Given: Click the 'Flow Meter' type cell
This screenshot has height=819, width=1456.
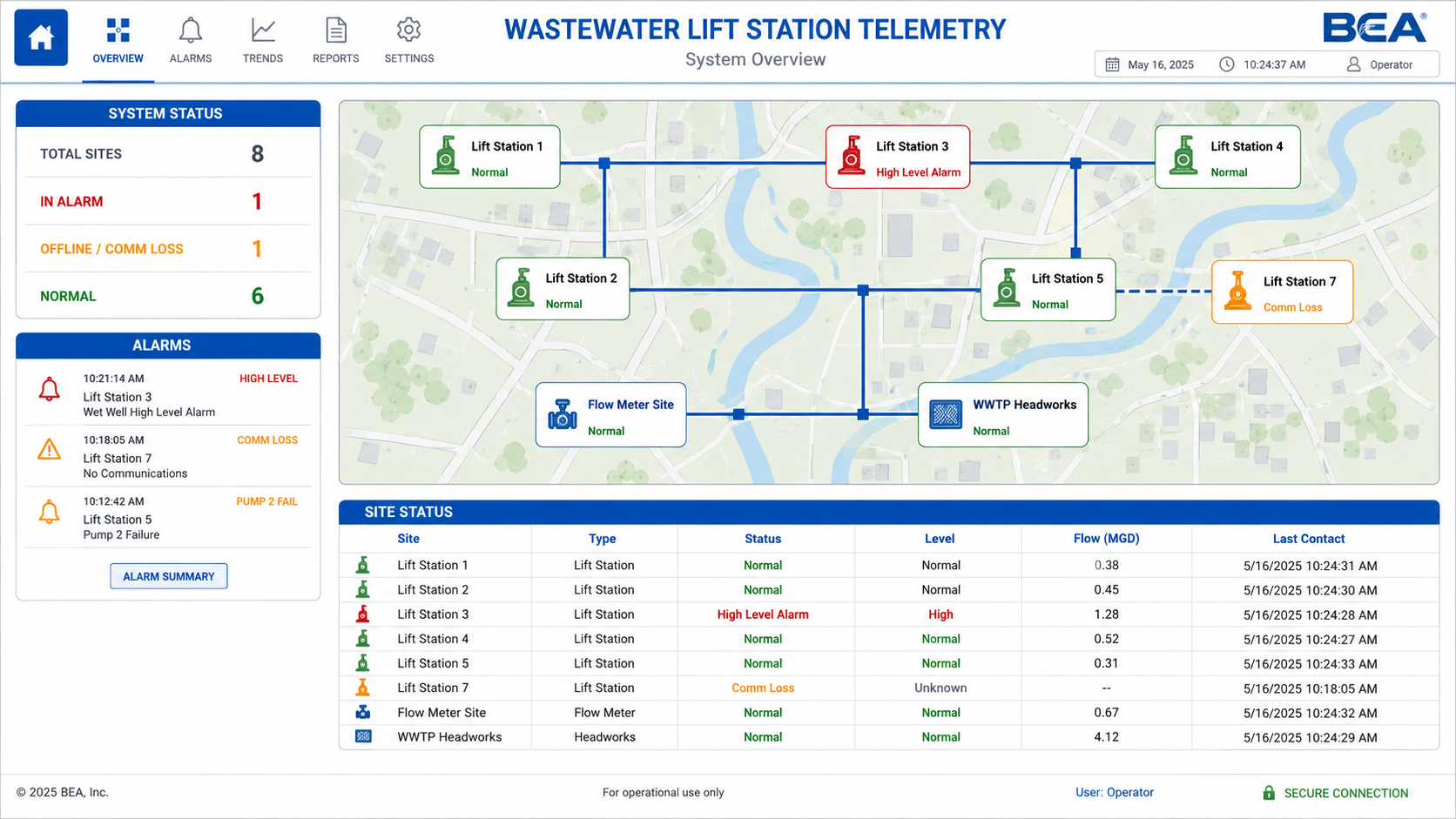Looking at the screenshot, I should tap(604, 712).
